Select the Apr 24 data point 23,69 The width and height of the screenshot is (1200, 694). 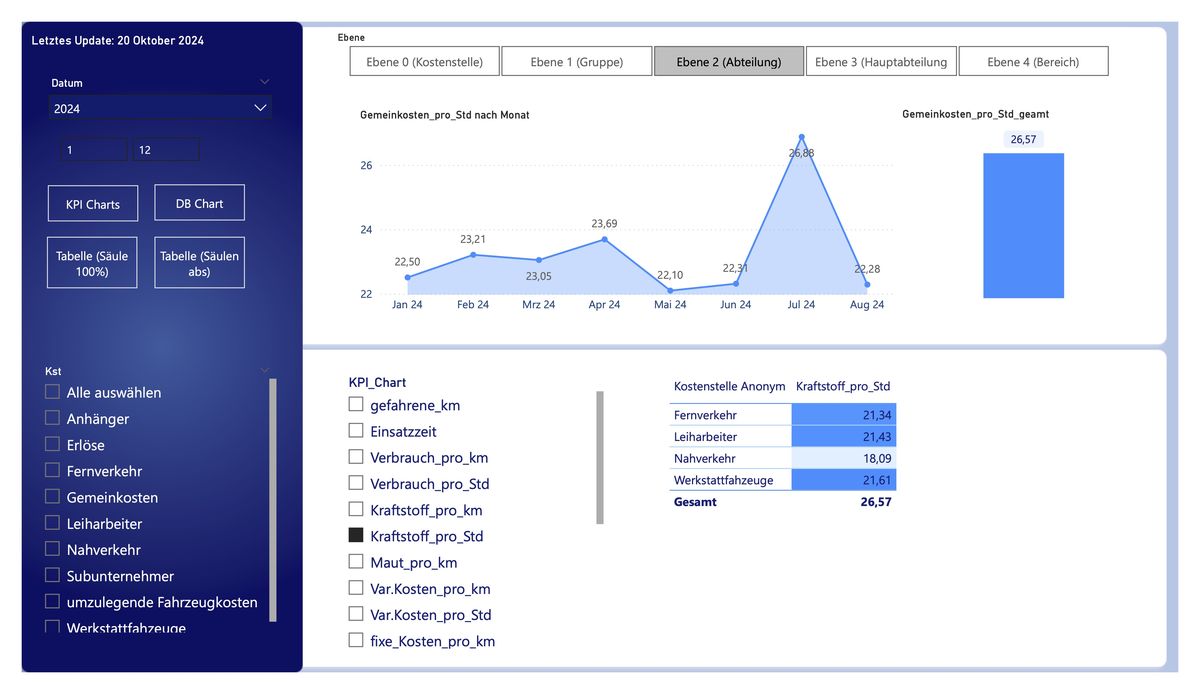tap(604, 239)
